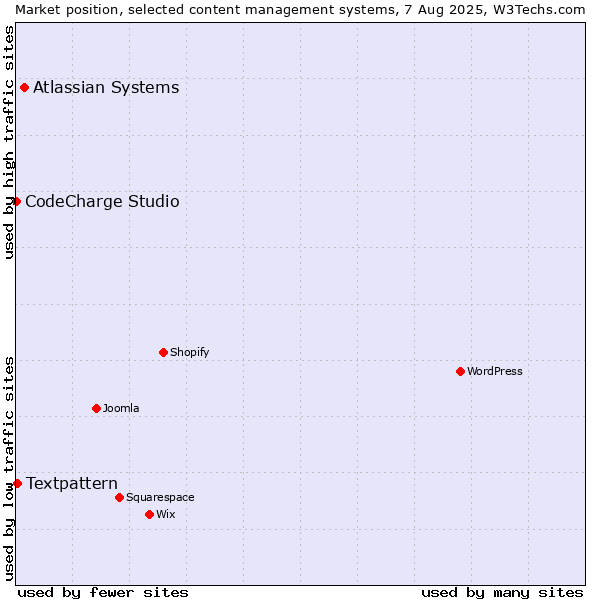Image resolution: width=600 pixels, height=600 pixels.
Task: Click the 'used by fewer sites' axis label
Action: tap(103, 593)
